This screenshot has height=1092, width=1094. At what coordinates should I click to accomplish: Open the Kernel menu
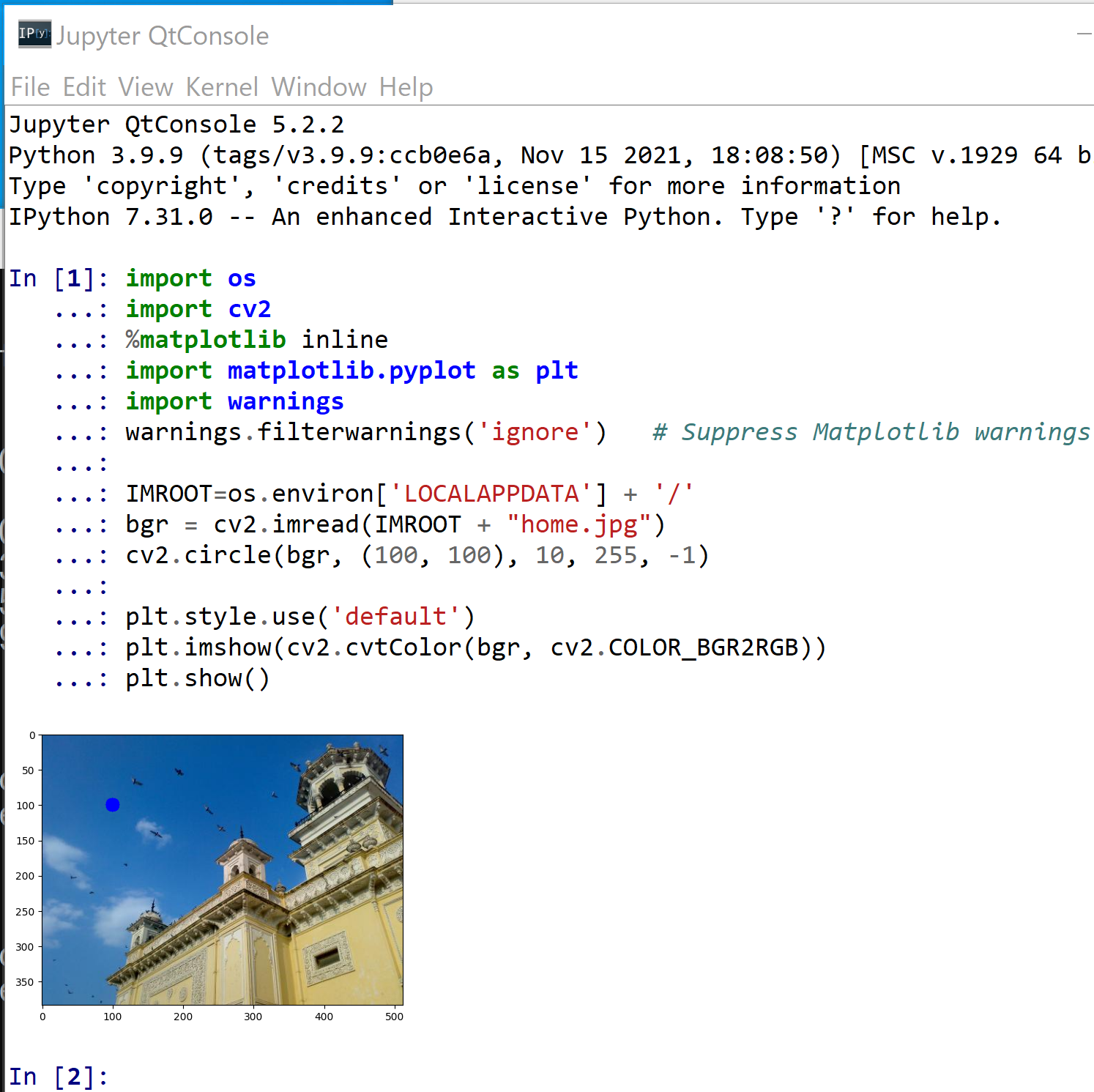pyautogui.click(x=222, y=87)
